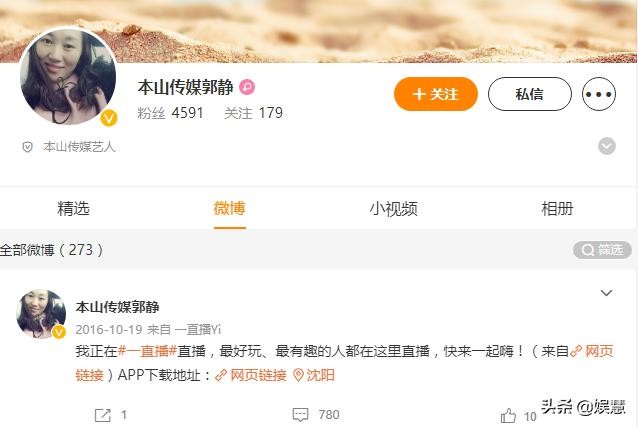The width and height of the screenshot is (638, 427).
Task: Switch to the 精选 tab
Action: [x=73, y=208]
